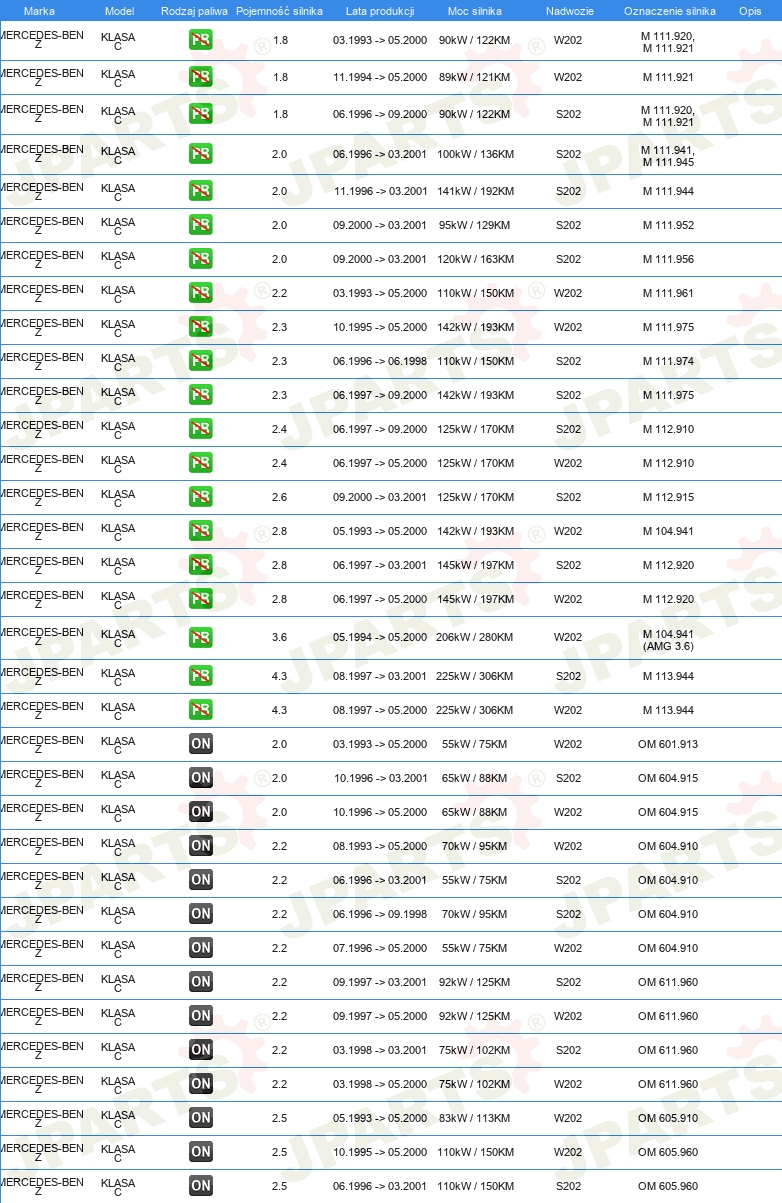Select the 83kW / 113KM power cell
The width and height of the screenshot is (782, 1203).
click(474, 1118)
